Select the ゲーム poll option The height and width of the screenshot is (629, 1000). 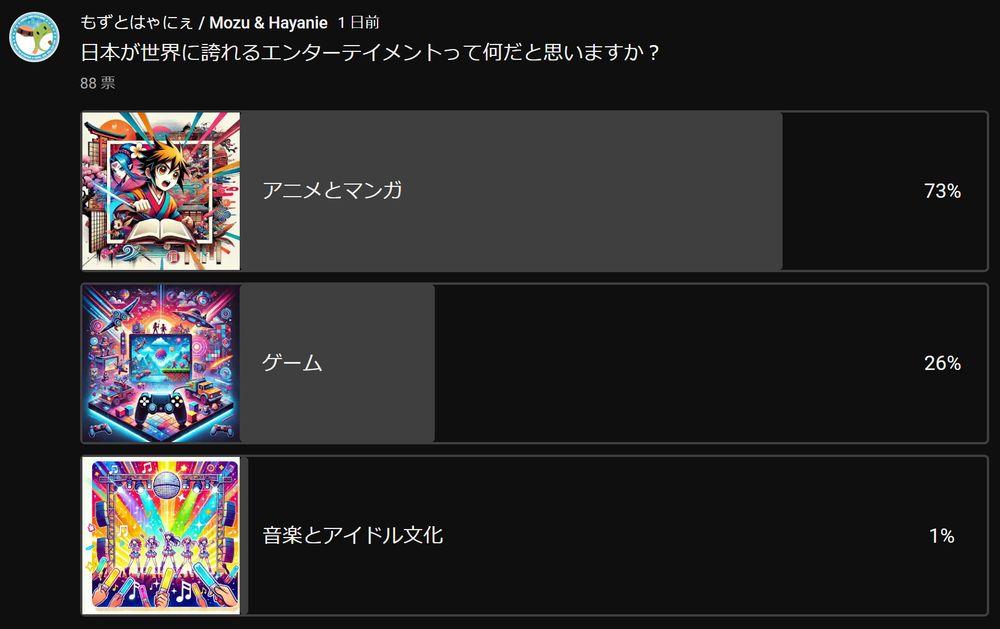click(x=534, y=363)
